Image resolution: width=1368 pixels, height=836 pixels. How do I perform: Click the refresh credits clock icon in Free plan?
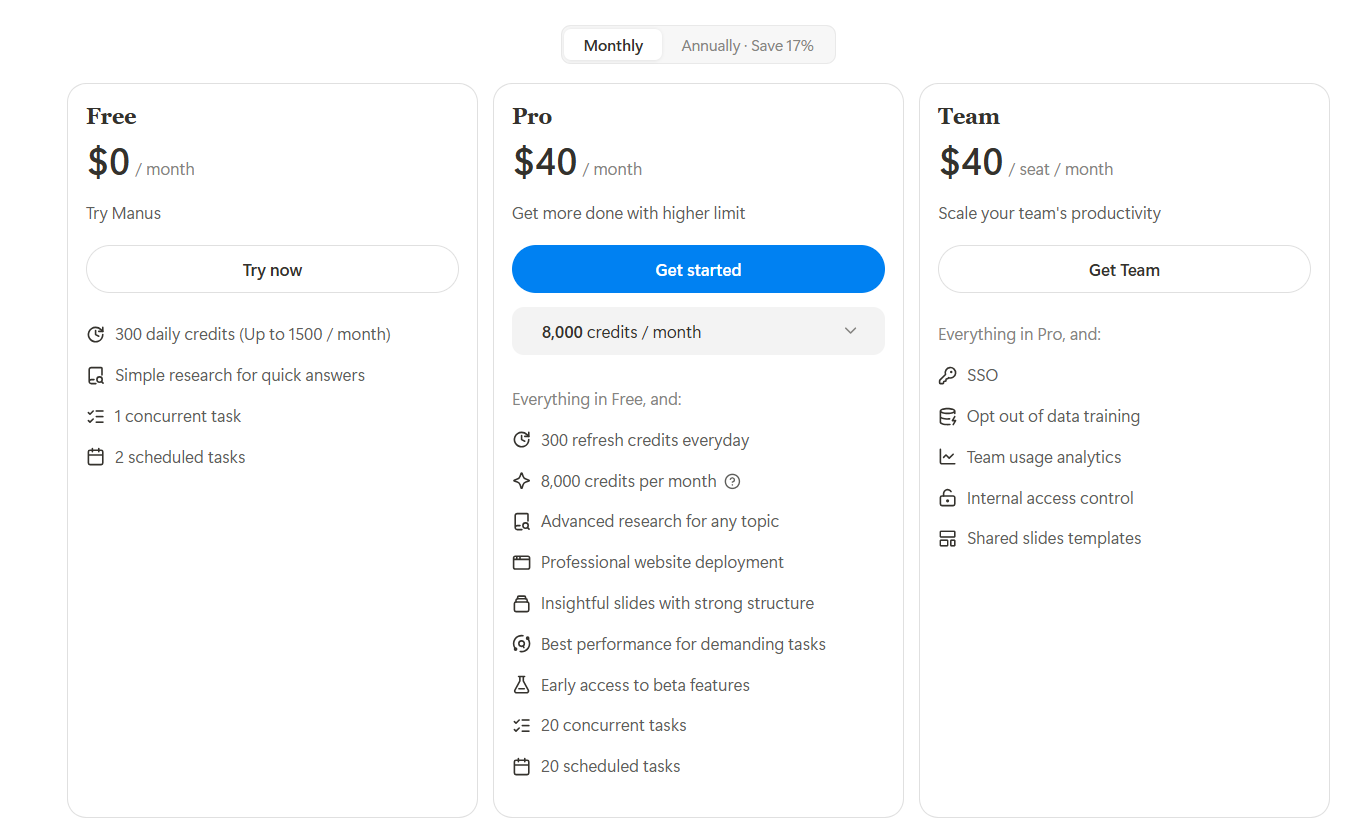[x=96, y=333]
